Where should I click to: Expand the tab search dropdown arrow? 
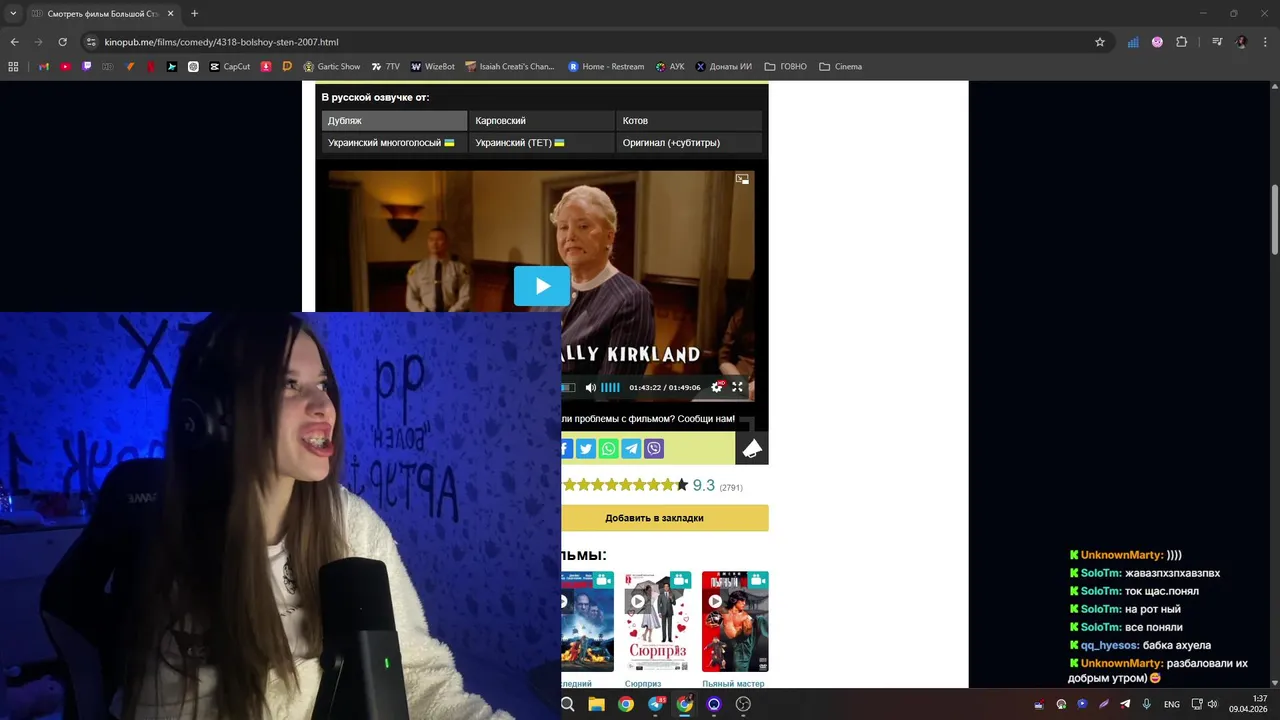pyautogui.click(x=13, y=14)
